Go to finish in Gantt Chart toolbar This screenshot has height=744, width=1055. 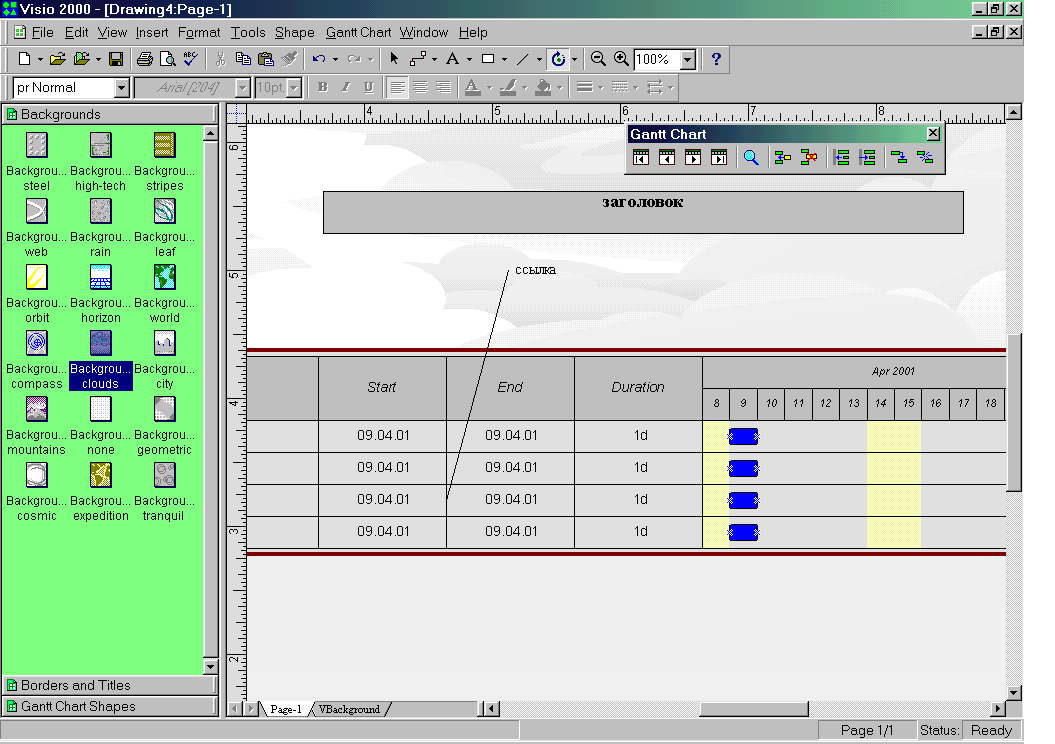click(719, 157)
